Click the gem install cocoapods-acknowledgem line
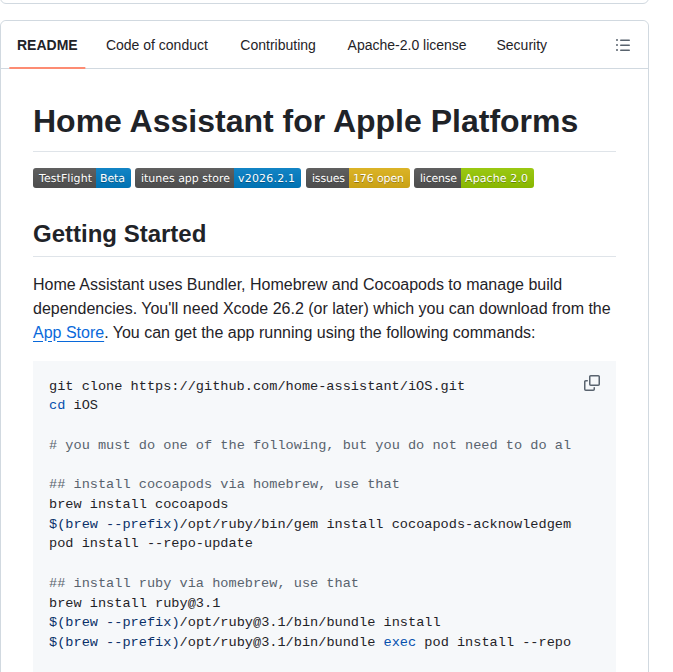 point(310,524)
